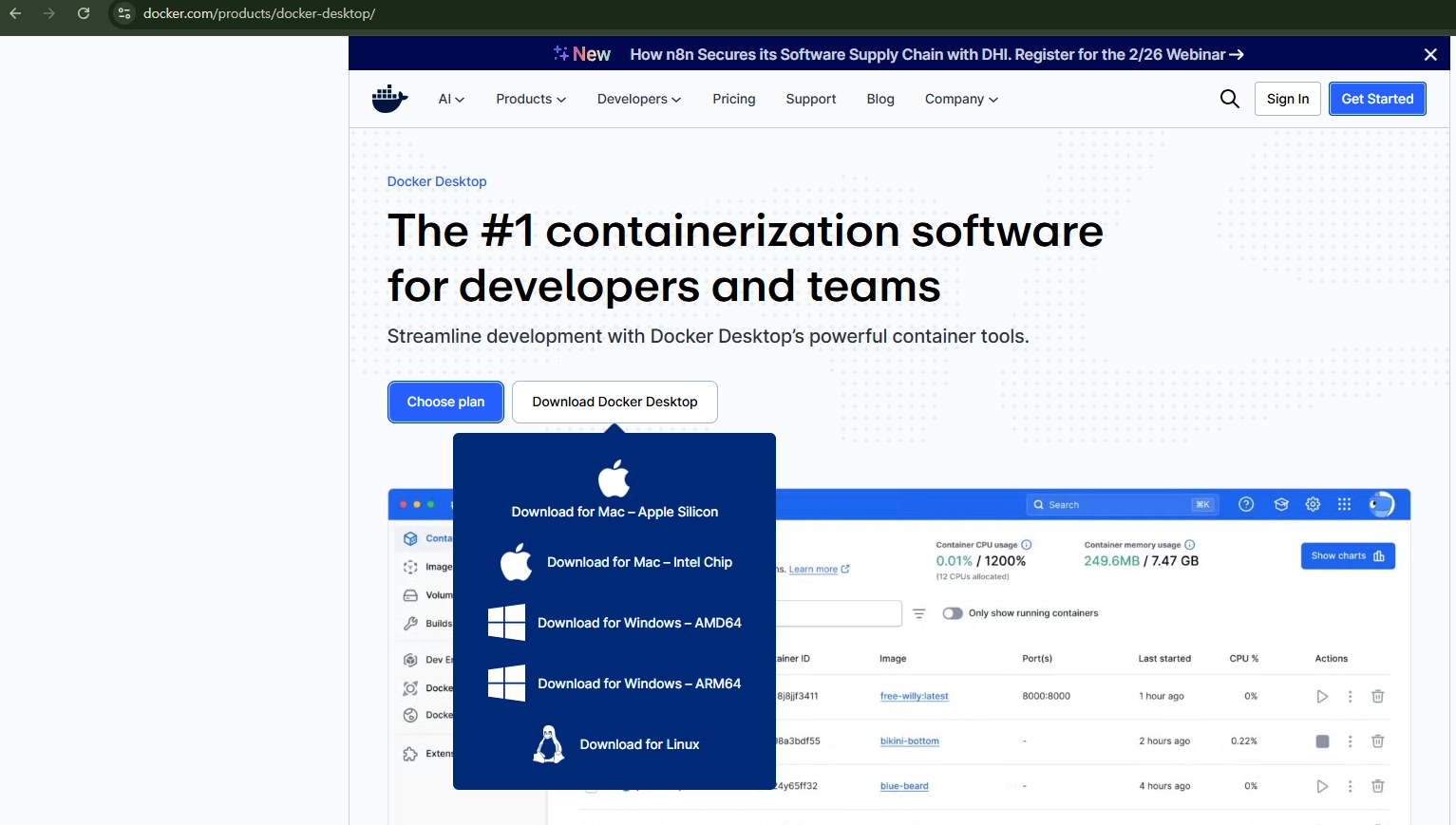Open the blue-beard image link
Viewport: 1456px width, 825px height.
pyautogui.click(x=904, y=786)
